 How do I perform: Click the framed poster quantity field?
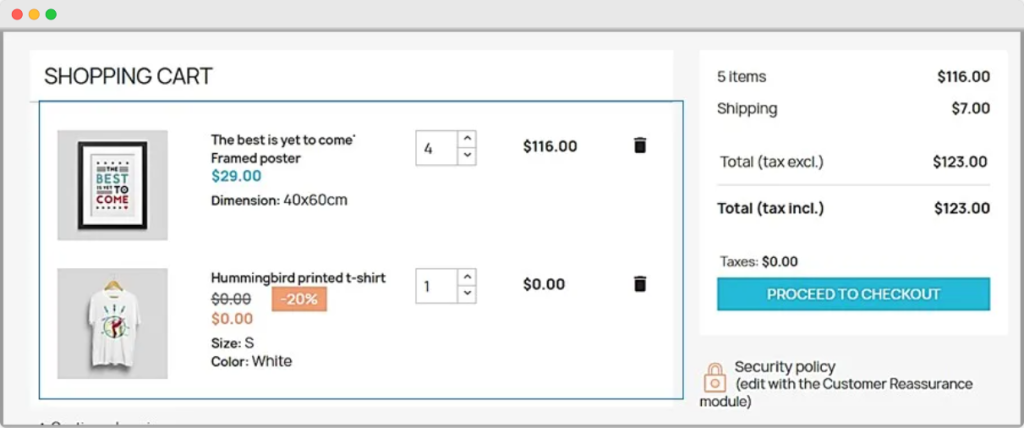(x=437, y=148)
